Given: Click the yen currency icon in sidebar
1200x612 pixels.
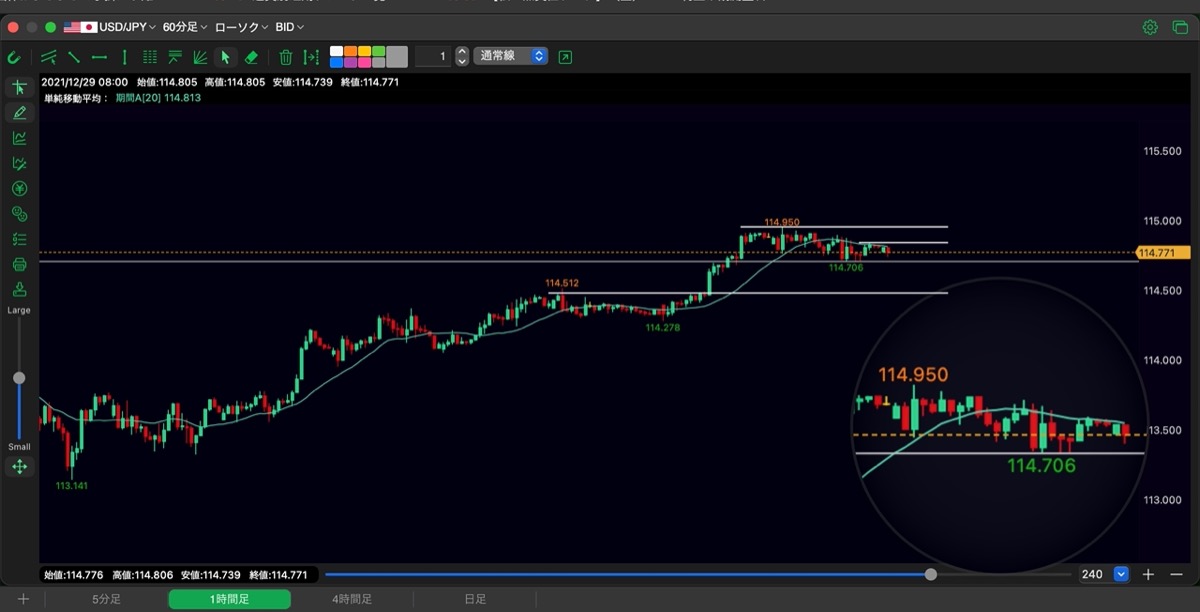Looking at the screenshot, I should (x=19, y=188).
